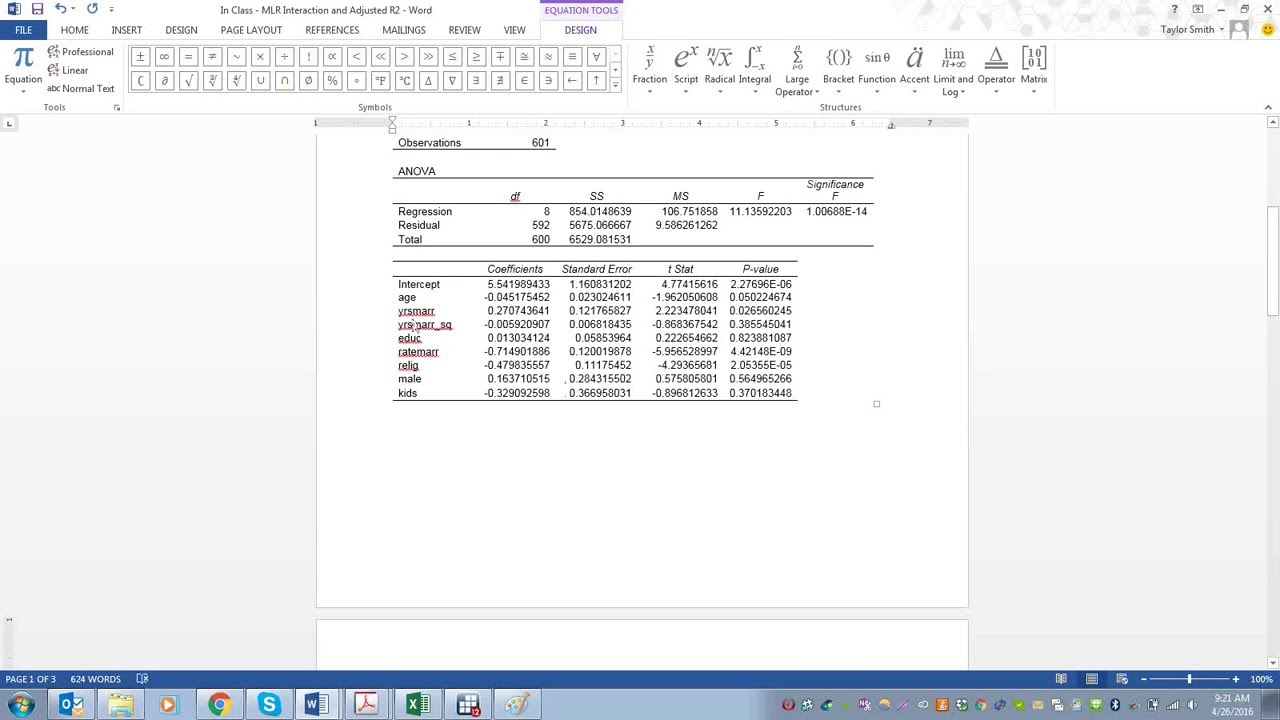This screenshot has width=1280, height=720.
Task: Switch to the PAGE LAYOUT tab
Action: tap(251, 30)
